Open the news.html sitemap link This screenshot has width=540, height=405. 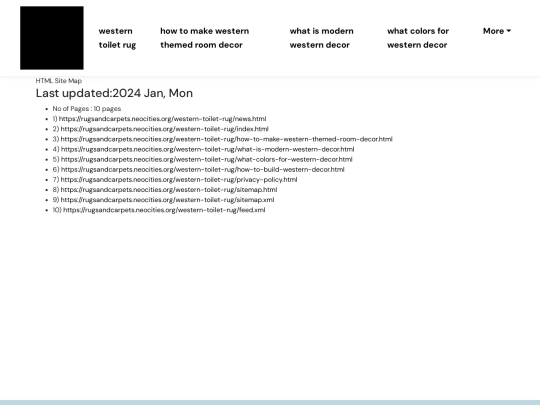pyautogui.click(x=162, y=119)
